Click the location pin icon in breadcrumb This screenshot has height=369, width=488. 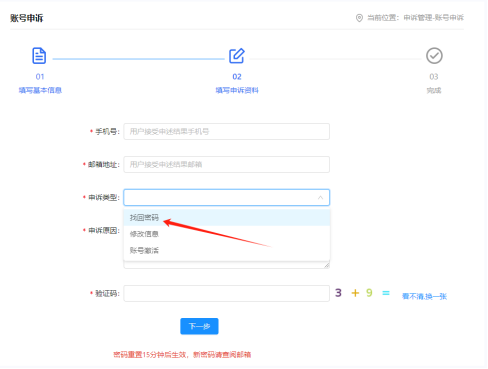(x=359, y=18)
